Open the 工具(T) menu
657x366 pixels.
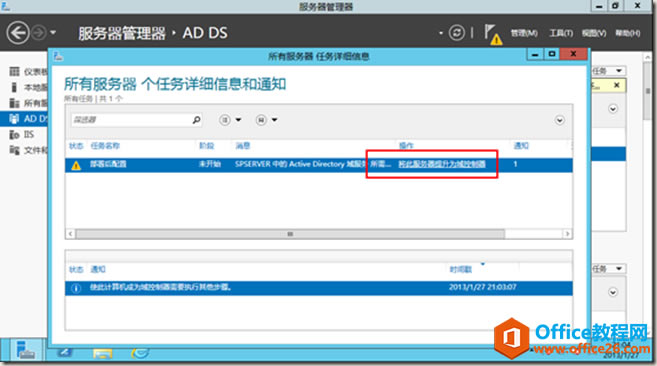point(561,33)
